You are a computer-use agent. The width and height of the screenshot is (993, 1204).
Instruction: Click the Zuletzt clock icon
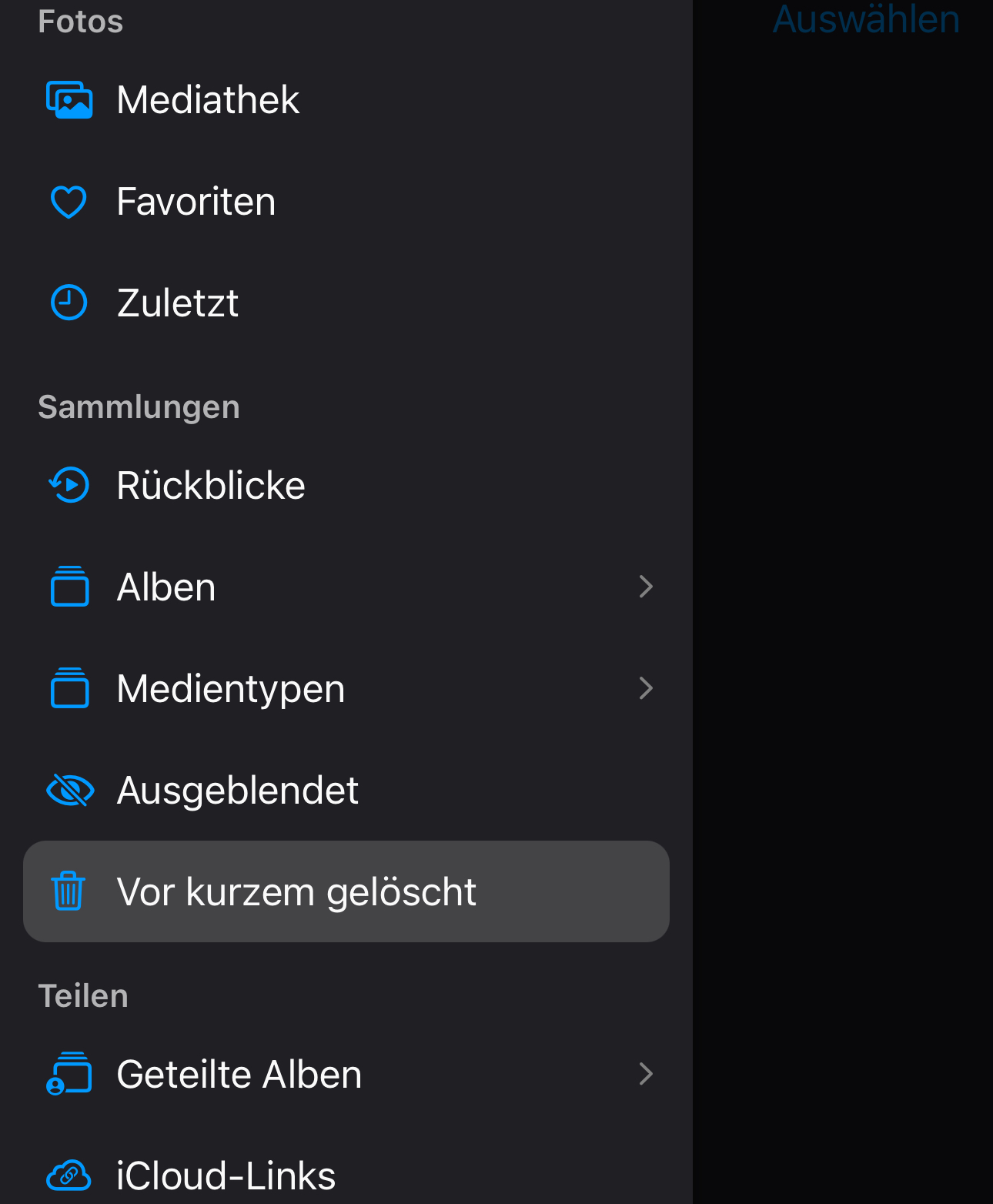[69, 303]
